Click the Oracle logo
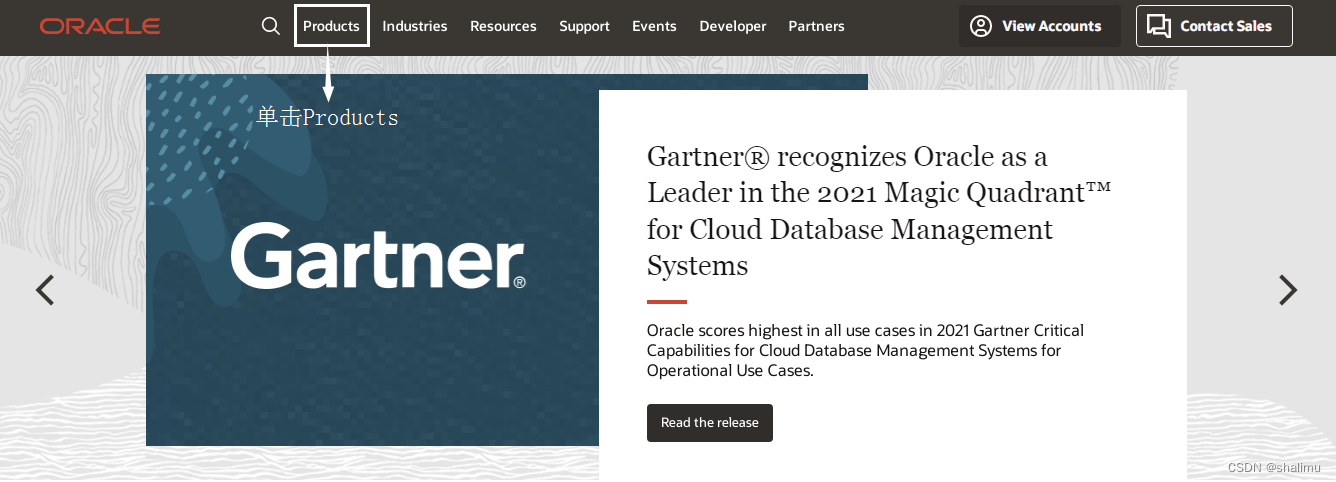Screen dimensions: 1336x482 pyautogui.click(x=100, y=26)
